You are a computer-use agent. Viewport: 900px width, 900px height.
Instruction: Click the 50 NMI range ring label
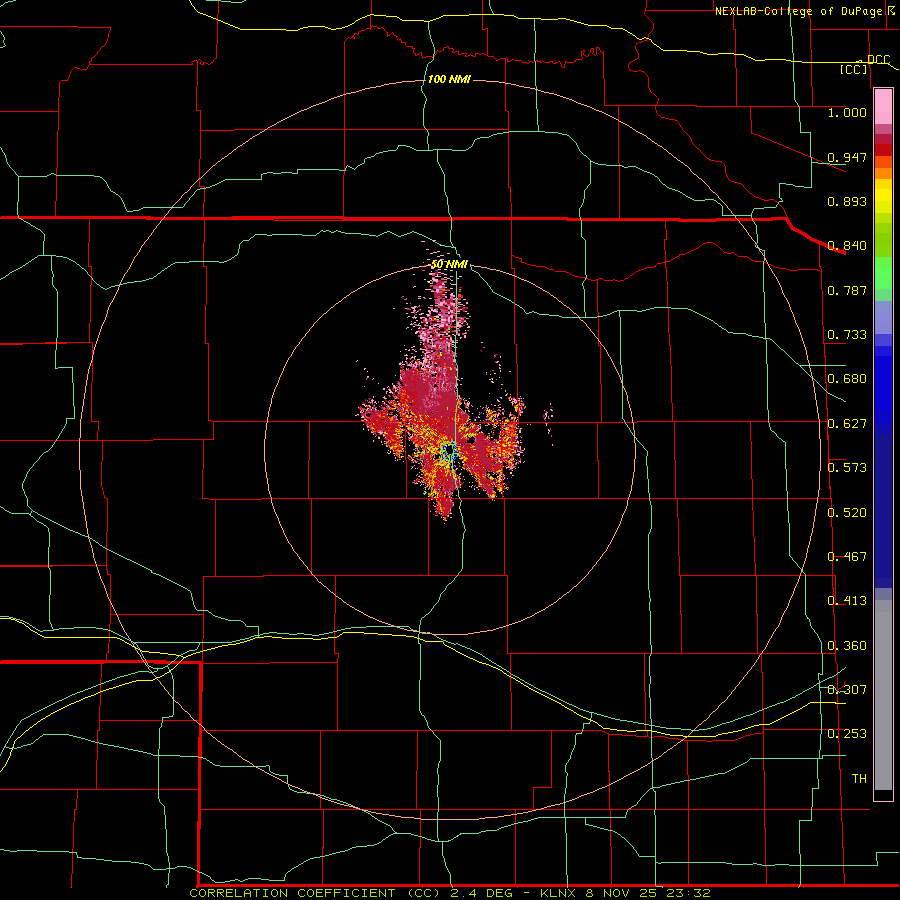[449, 264]
